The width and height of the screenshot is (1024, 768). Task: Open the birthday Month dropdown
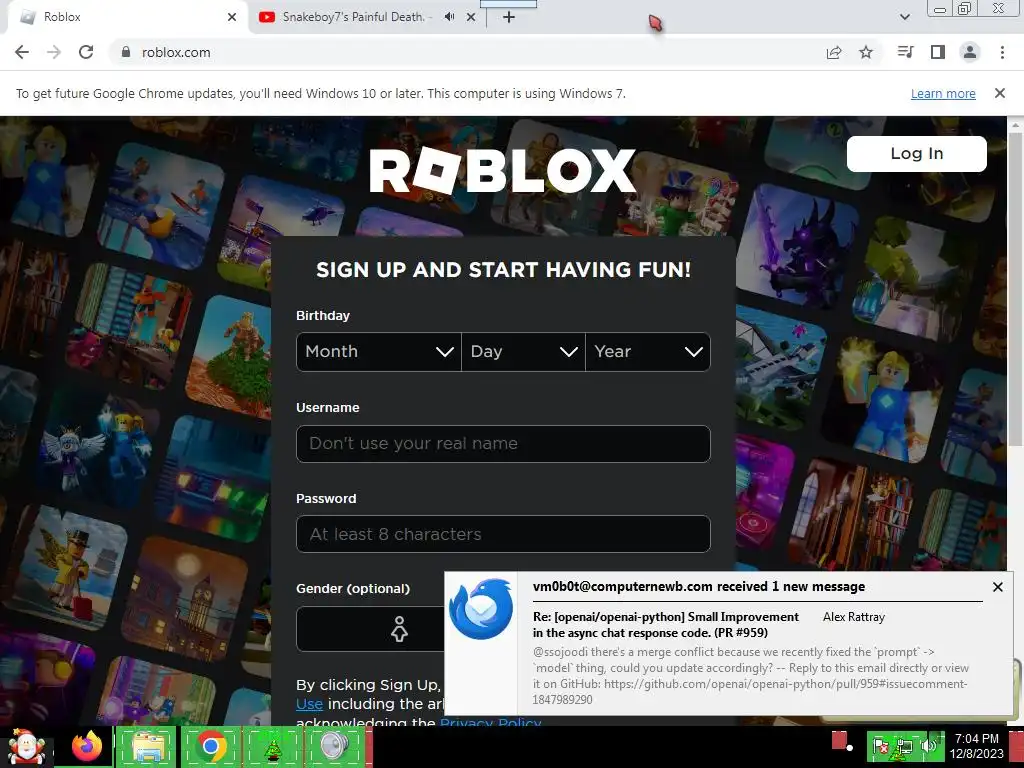point(379,352)
